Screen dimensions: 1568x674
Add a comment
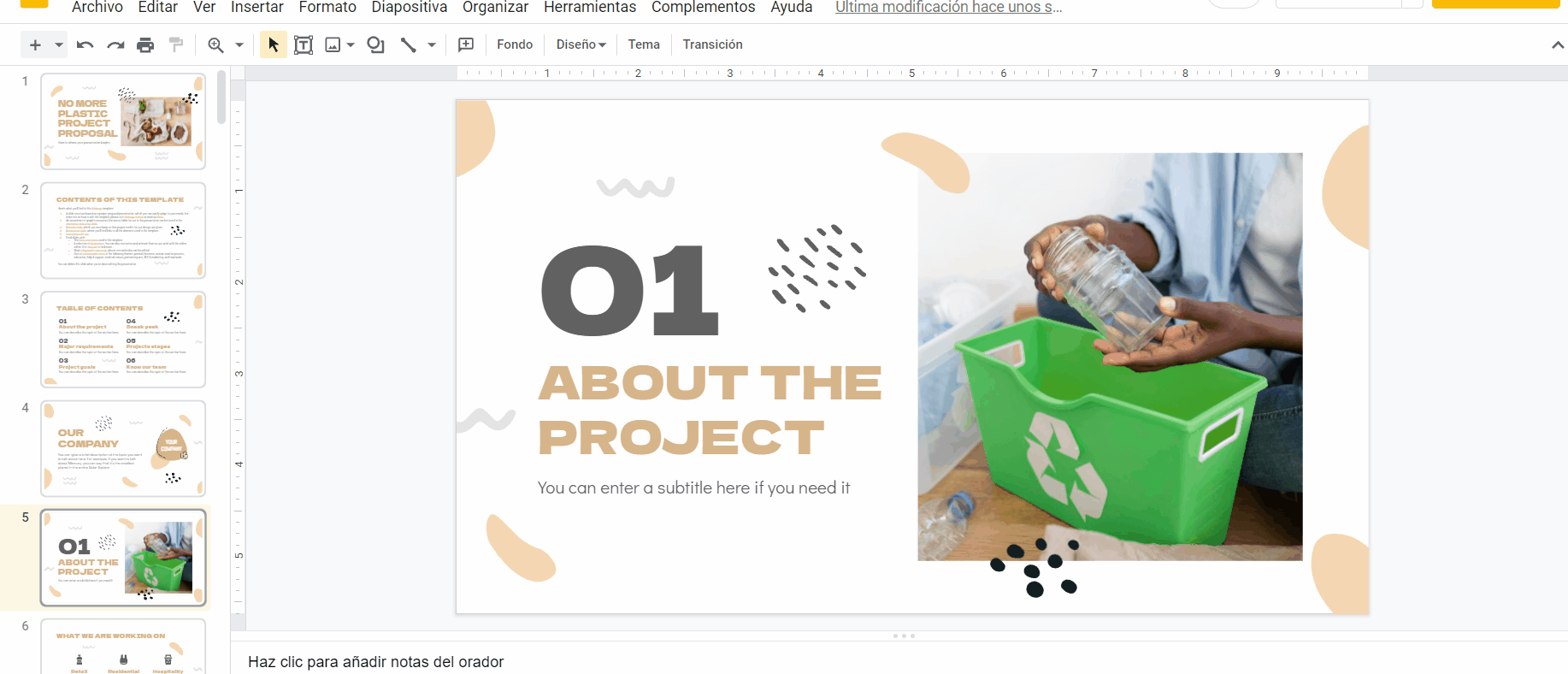coord(466,44)
